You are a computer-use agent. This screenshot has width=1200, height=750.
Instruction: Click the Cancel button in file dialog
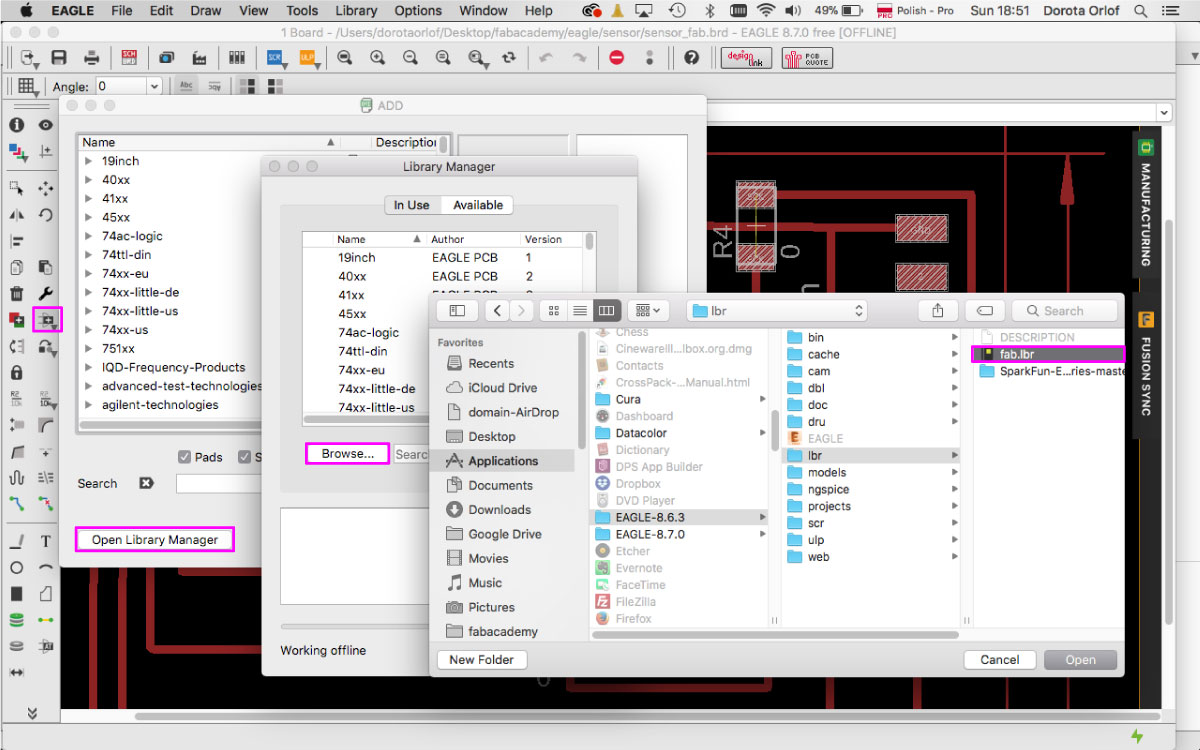click(999, 659)
